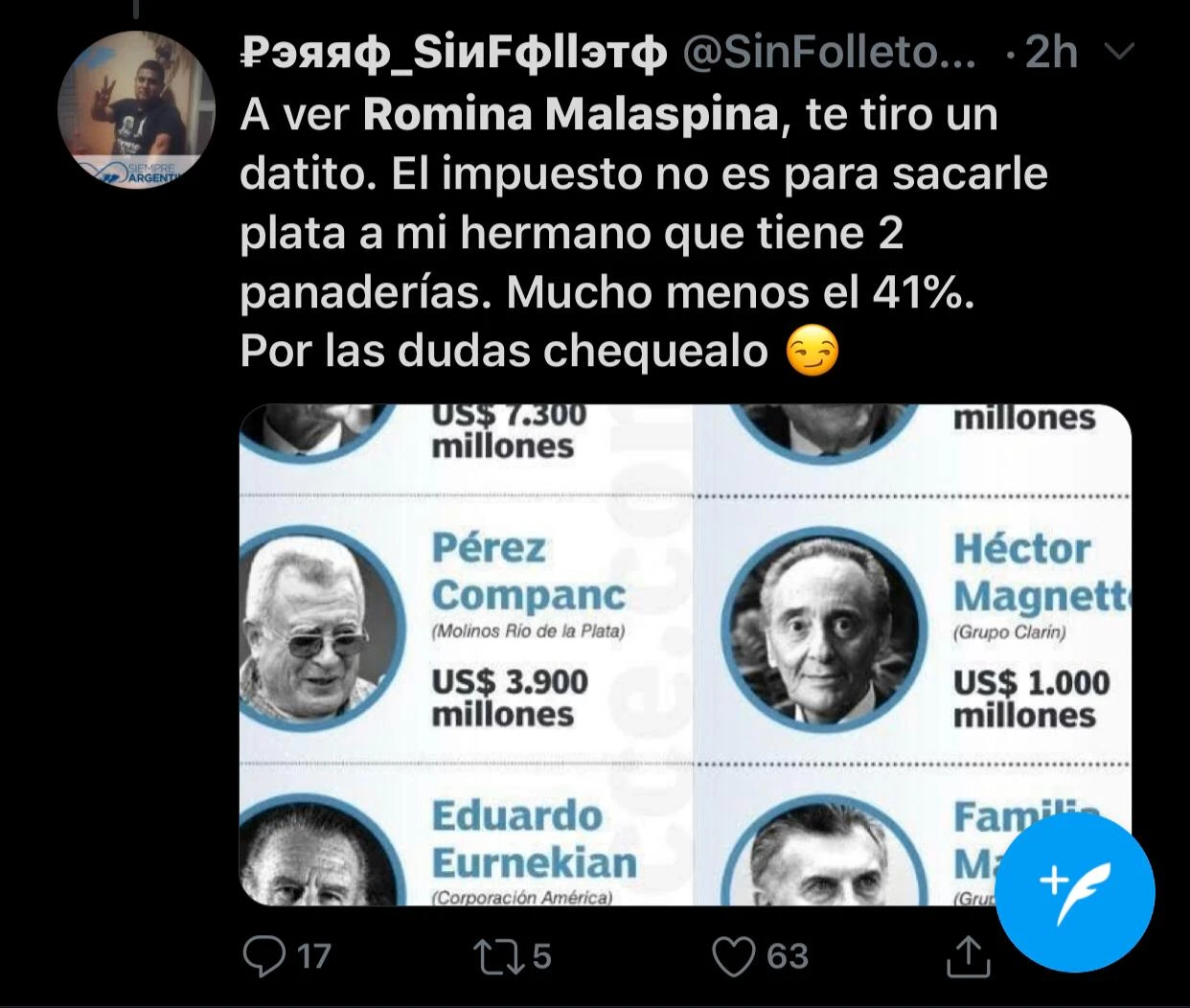Like the tweet with heart icon
1190x1008 pixels.
[734, 955]
